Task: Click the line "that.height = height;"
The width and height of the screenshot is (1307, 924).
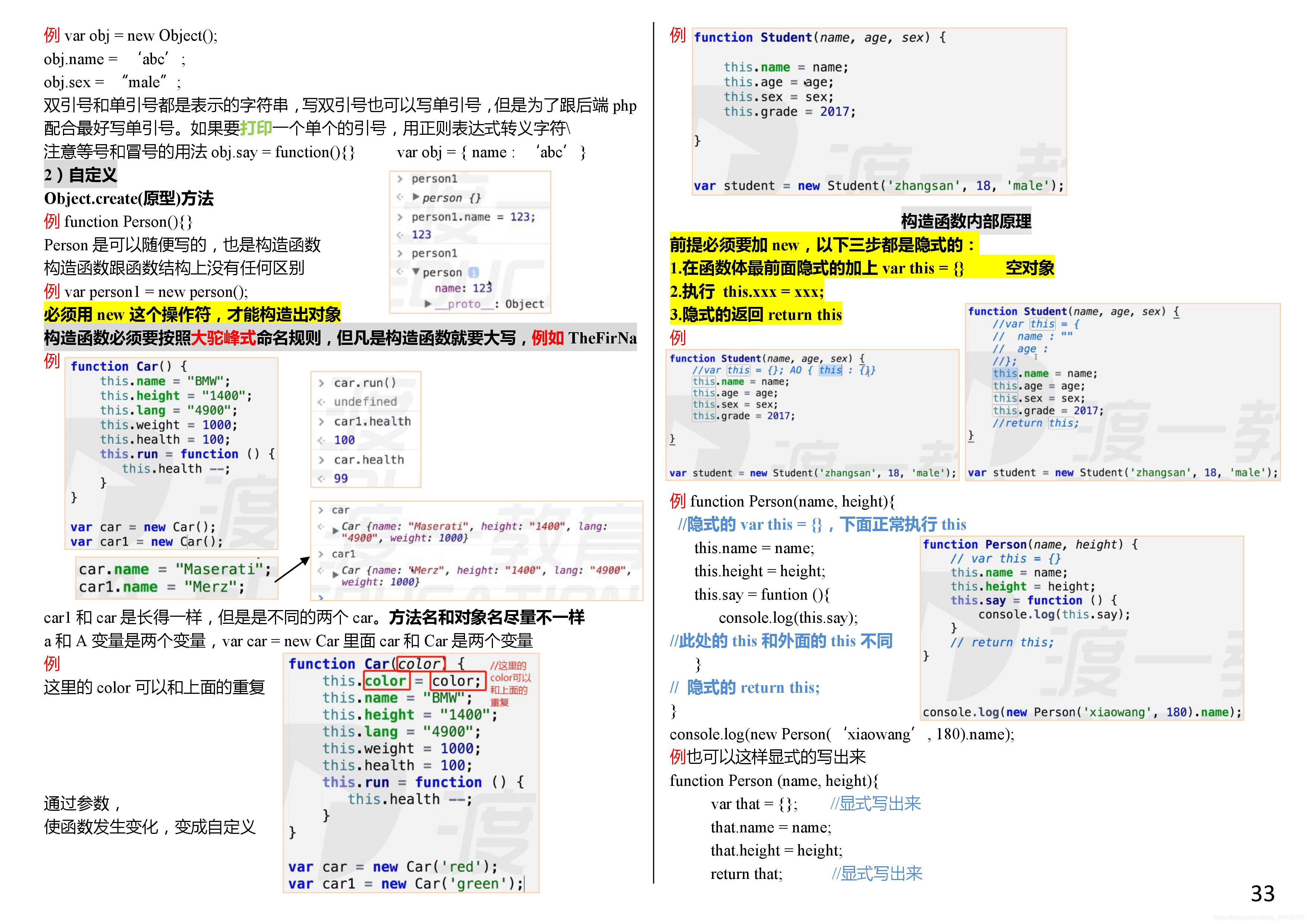Action: pyautogui.click(x=776, y=850)
